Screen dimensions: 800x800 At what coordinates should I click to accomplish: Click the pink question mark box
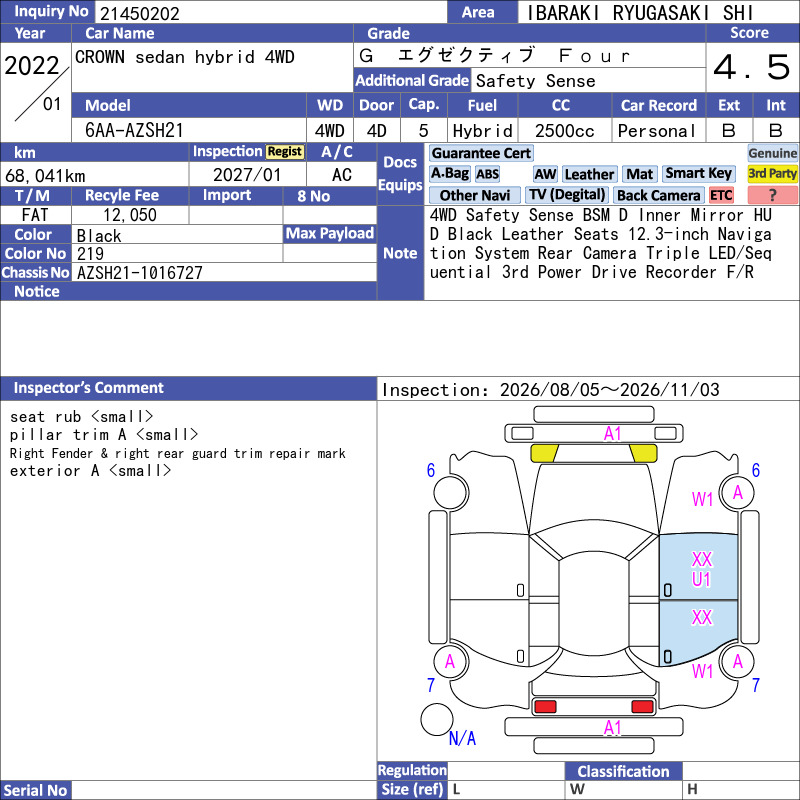click(x=772, y=195)
